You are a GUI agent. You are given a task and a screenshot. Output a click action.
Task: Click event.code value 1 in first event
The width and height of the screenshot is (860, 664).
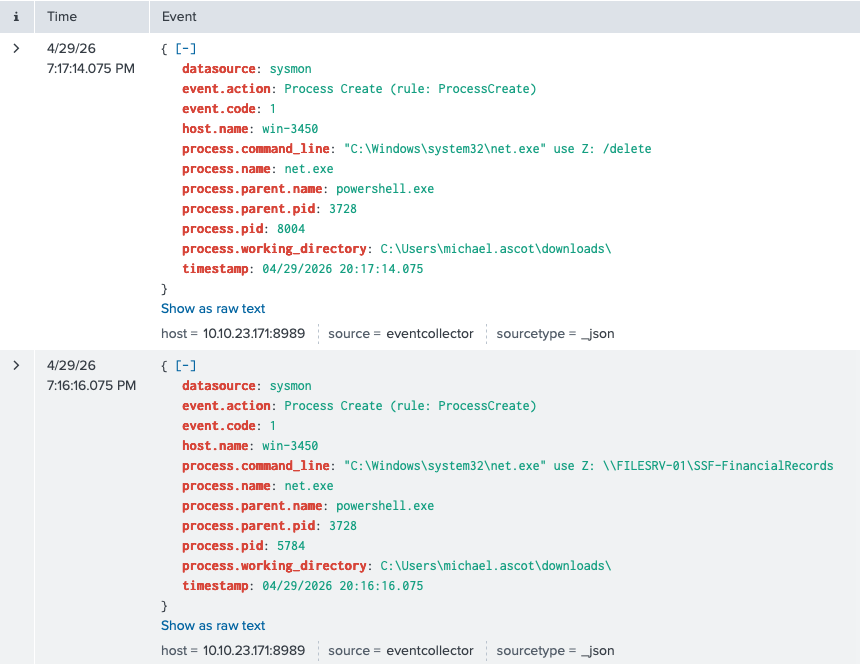pyautogui.click(x=273, y=109)
